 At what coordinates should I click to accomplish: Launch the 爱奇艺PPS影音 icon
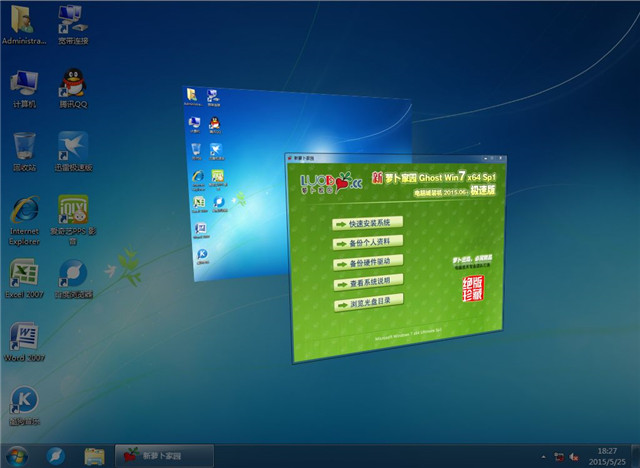coord(72,212)
